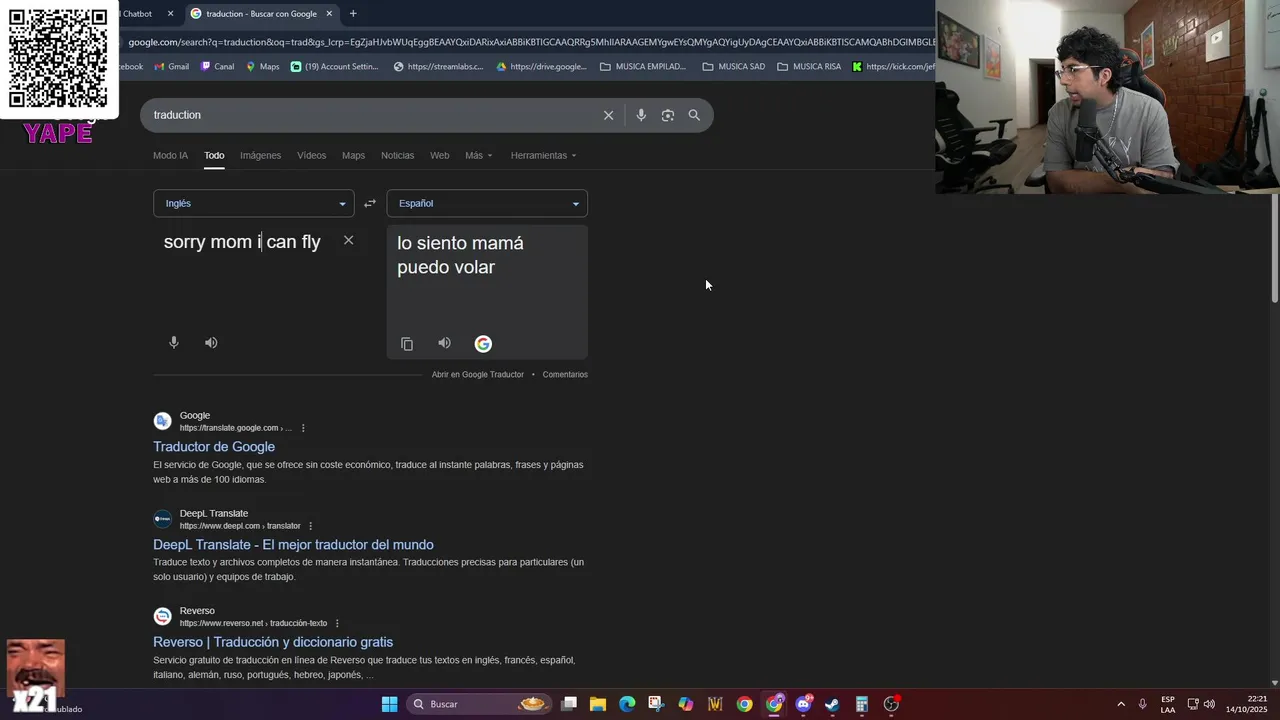Expand the Más search filter menu
Viewport: 1280px width, 720px height.
pos(479,155)
